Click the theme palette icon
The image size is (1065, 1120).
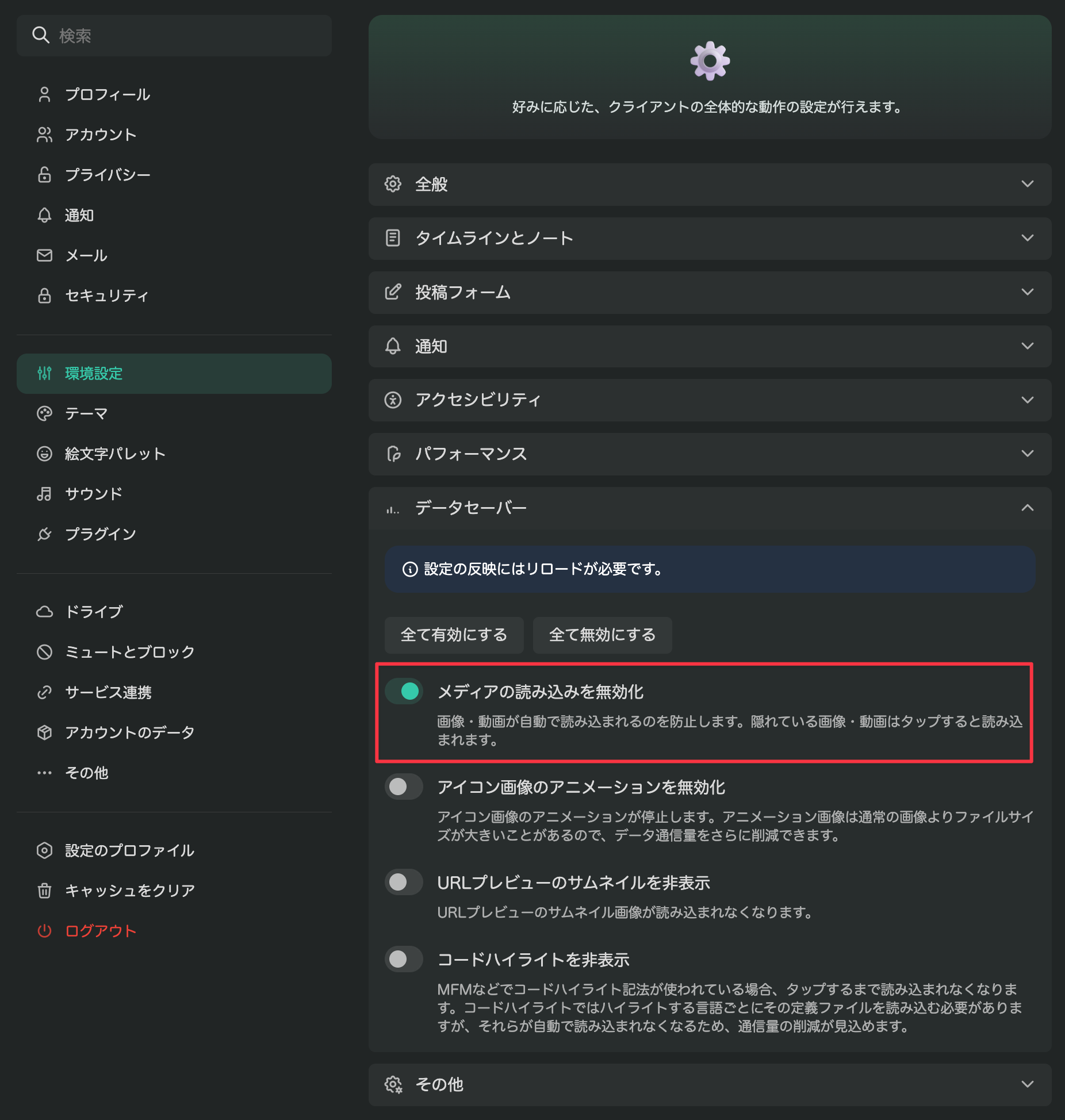pyautogui.click(x=44, y=413)
